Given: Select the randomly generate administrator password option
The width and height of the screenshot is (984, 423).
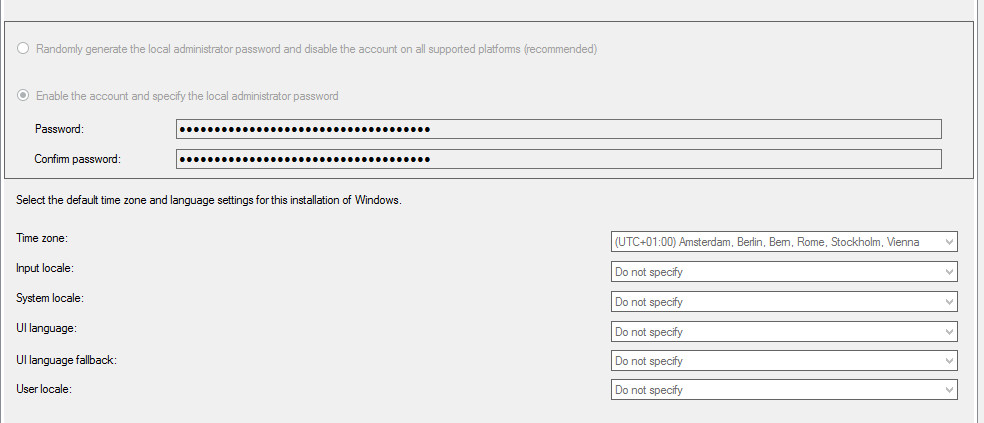Looking at the screenshot, I should (23, 49).
